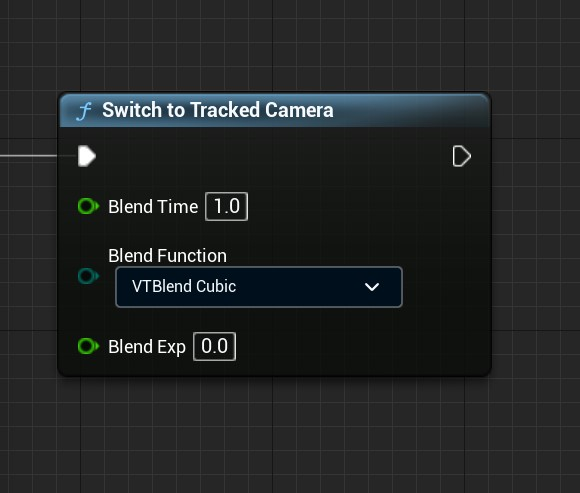Click the white input execution pin

tap(87, 156)
